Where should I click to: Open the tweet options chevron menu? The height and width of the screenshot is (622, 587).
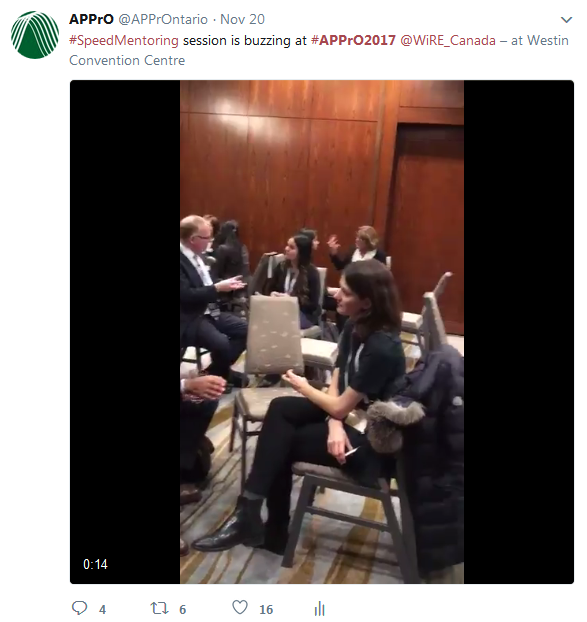[566, 19]
